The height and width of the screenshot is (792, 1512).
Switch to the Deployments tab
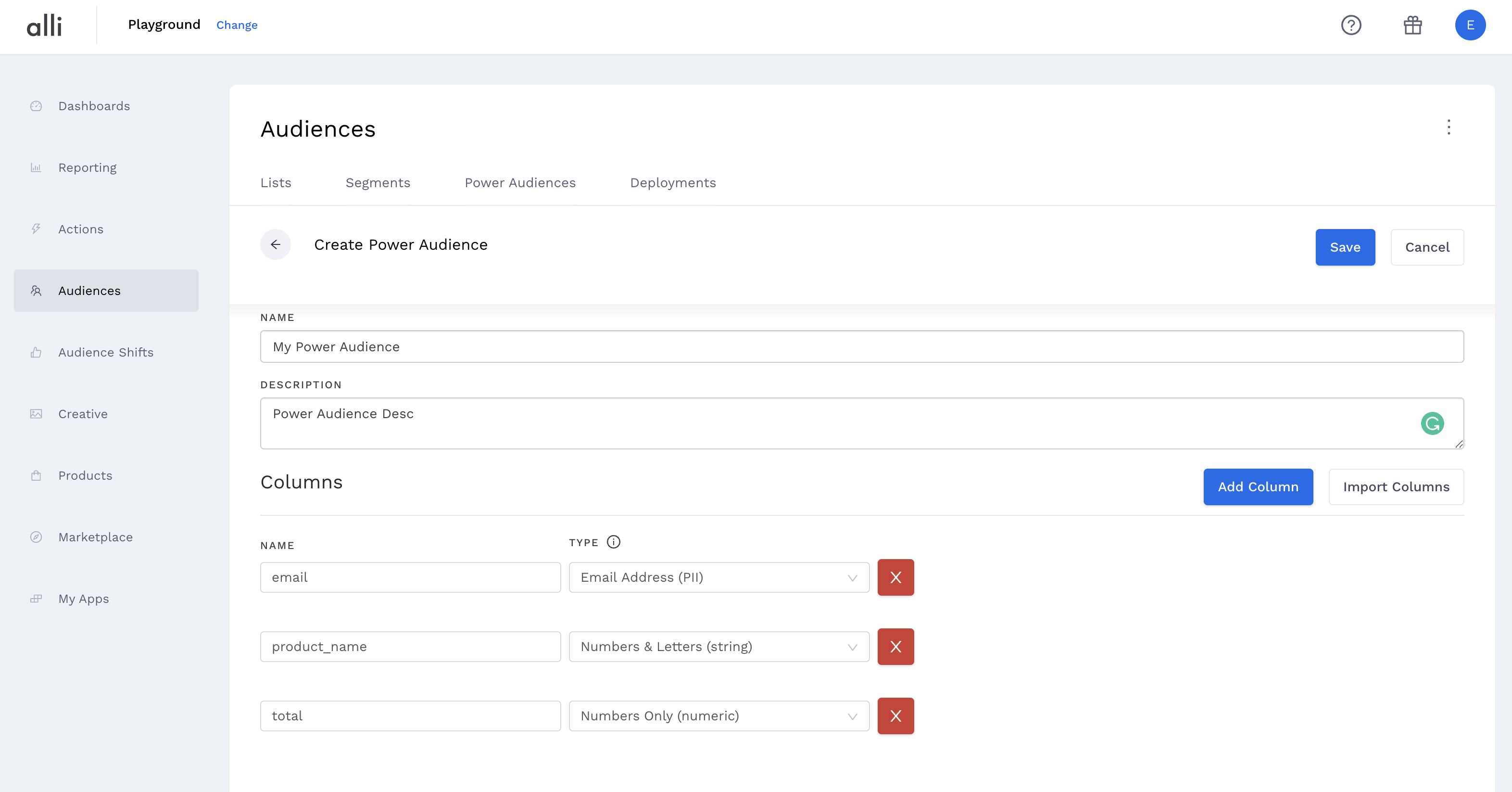tap(673, 182)
